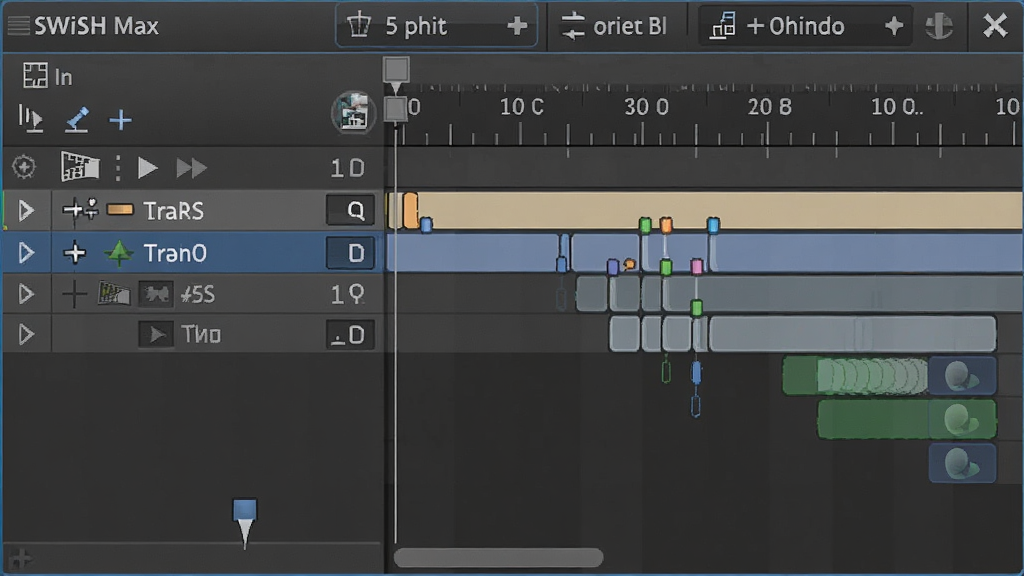Select the 5 phit tab
Viewport: 1024px width, 576px height.
click(436, 26)
